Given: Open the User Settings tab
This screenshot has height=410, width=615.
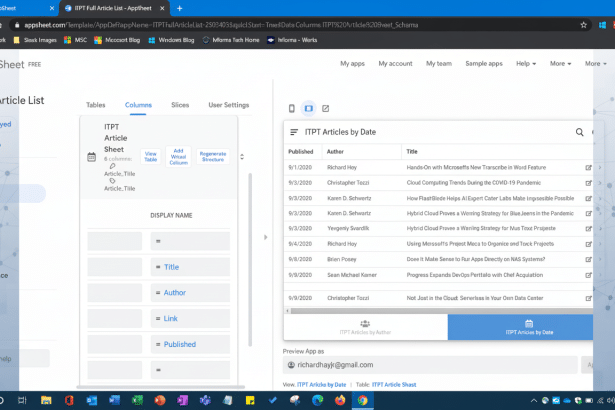Looking at the screenshot, I should pos(229,105).
